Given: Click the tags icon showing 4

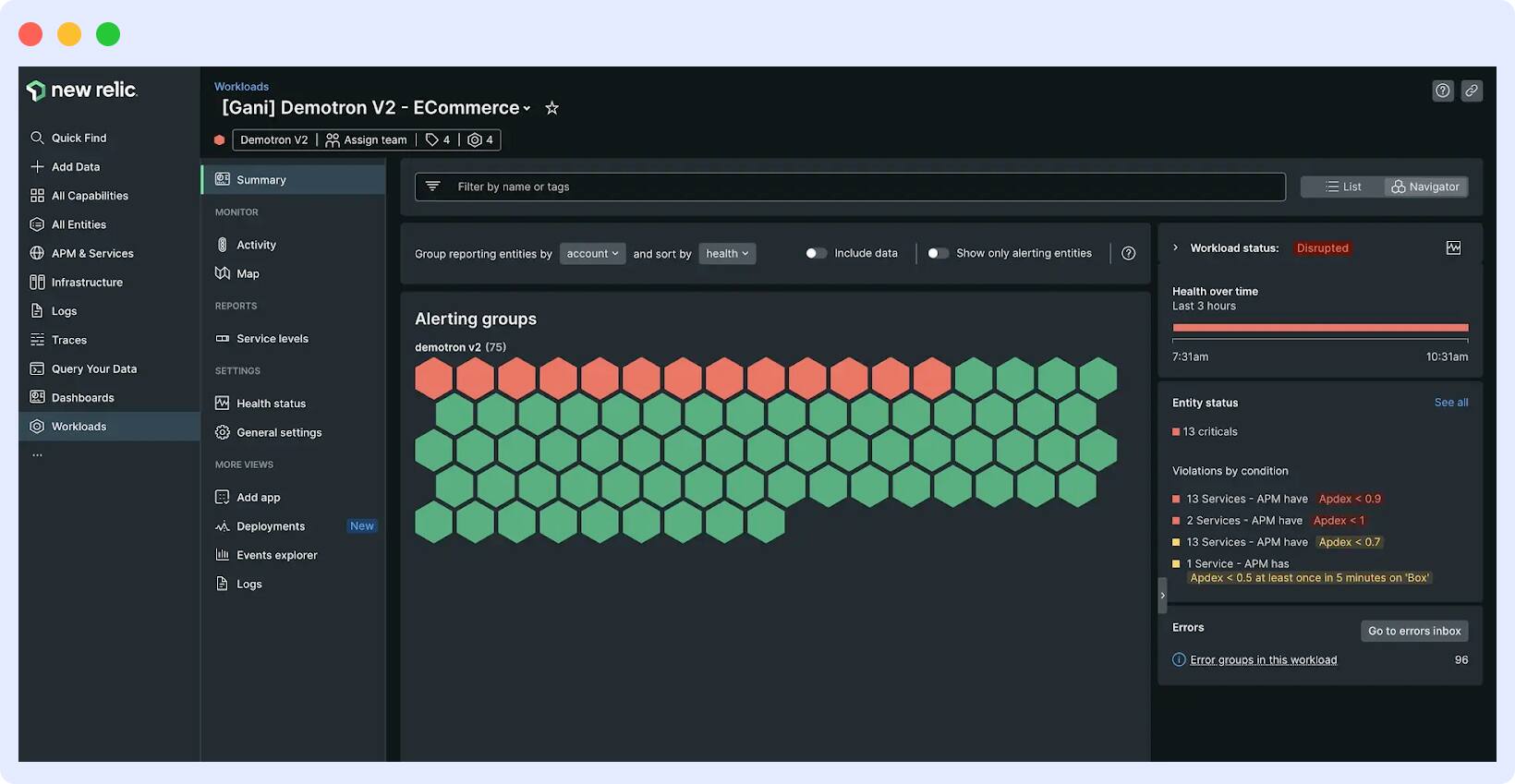Looking at the screenshot, I should [x=431, y=139].
